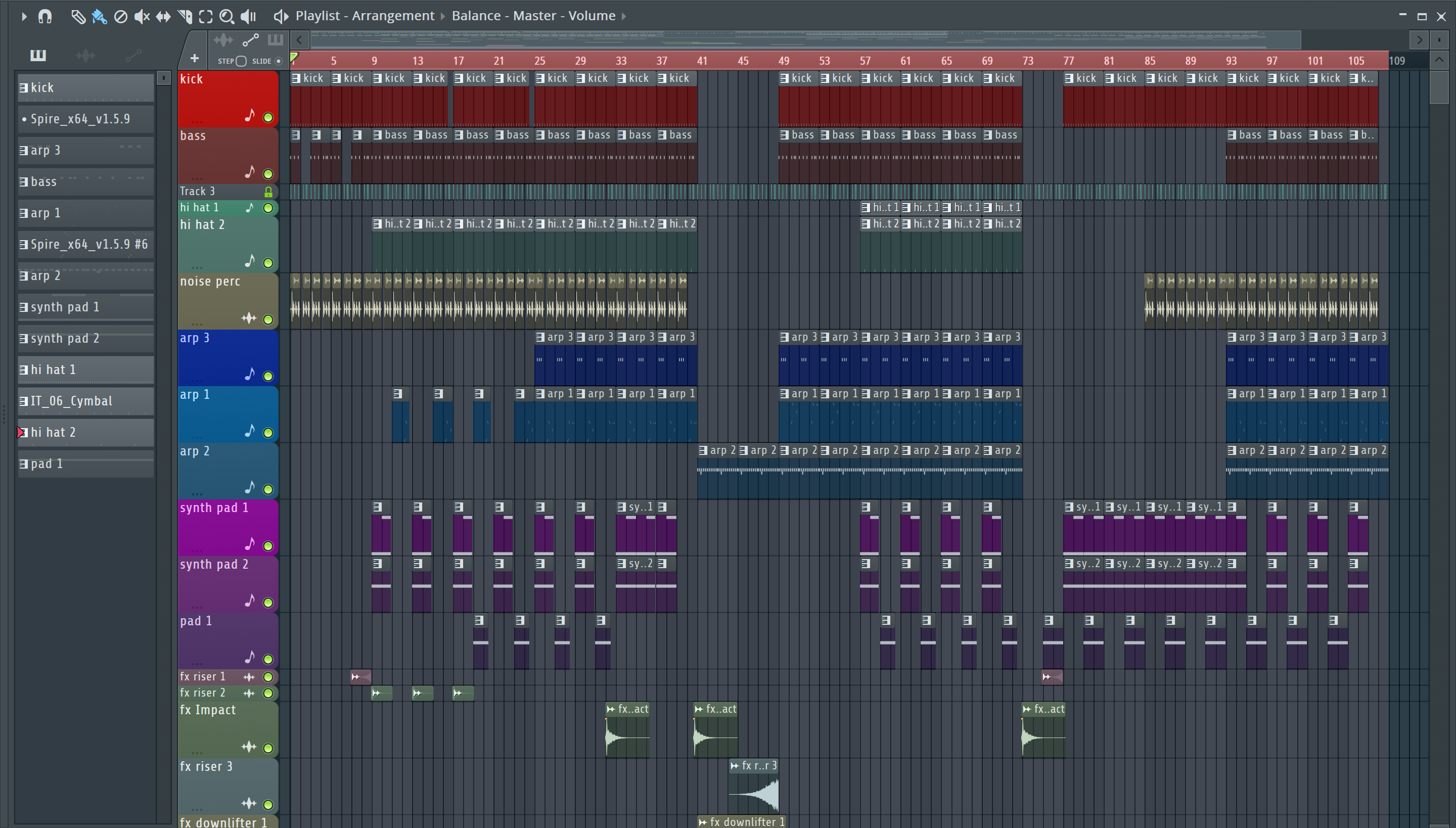This screenshot has height=828, width=1456.
Task: Mute the arp 3 track
Action: tap(268, 376)
